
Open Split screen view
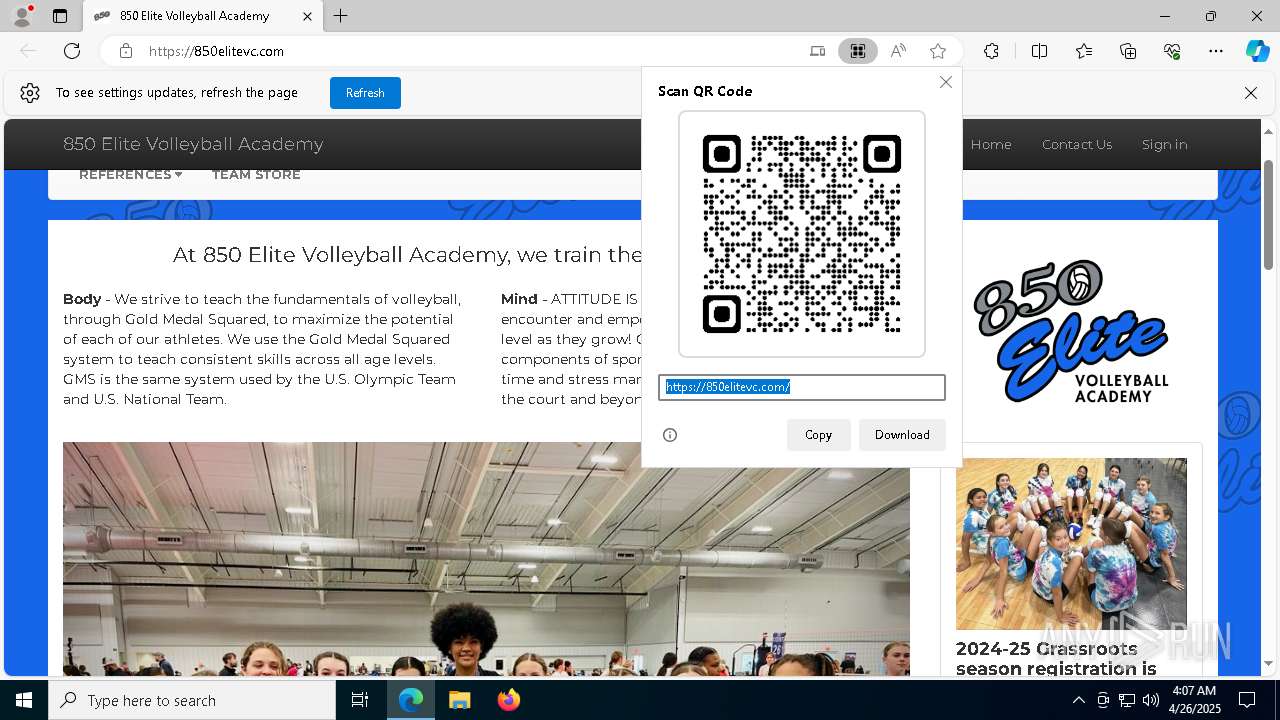click(1039, 51)
